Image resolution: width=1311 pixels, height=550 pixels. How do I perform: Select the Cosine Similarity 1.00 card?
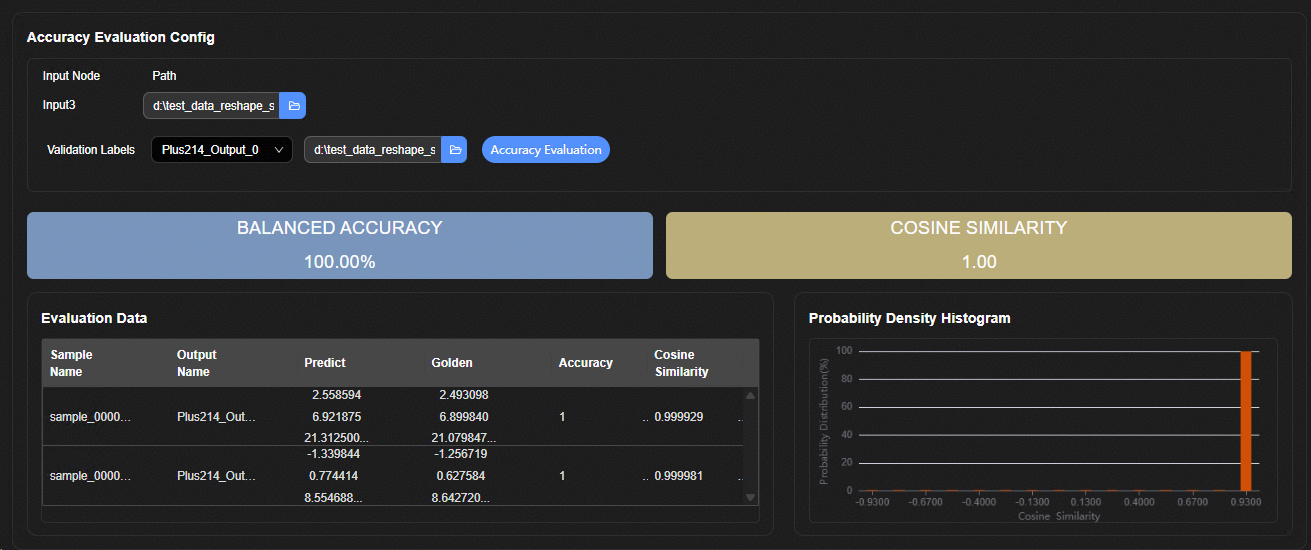(978, 245)
